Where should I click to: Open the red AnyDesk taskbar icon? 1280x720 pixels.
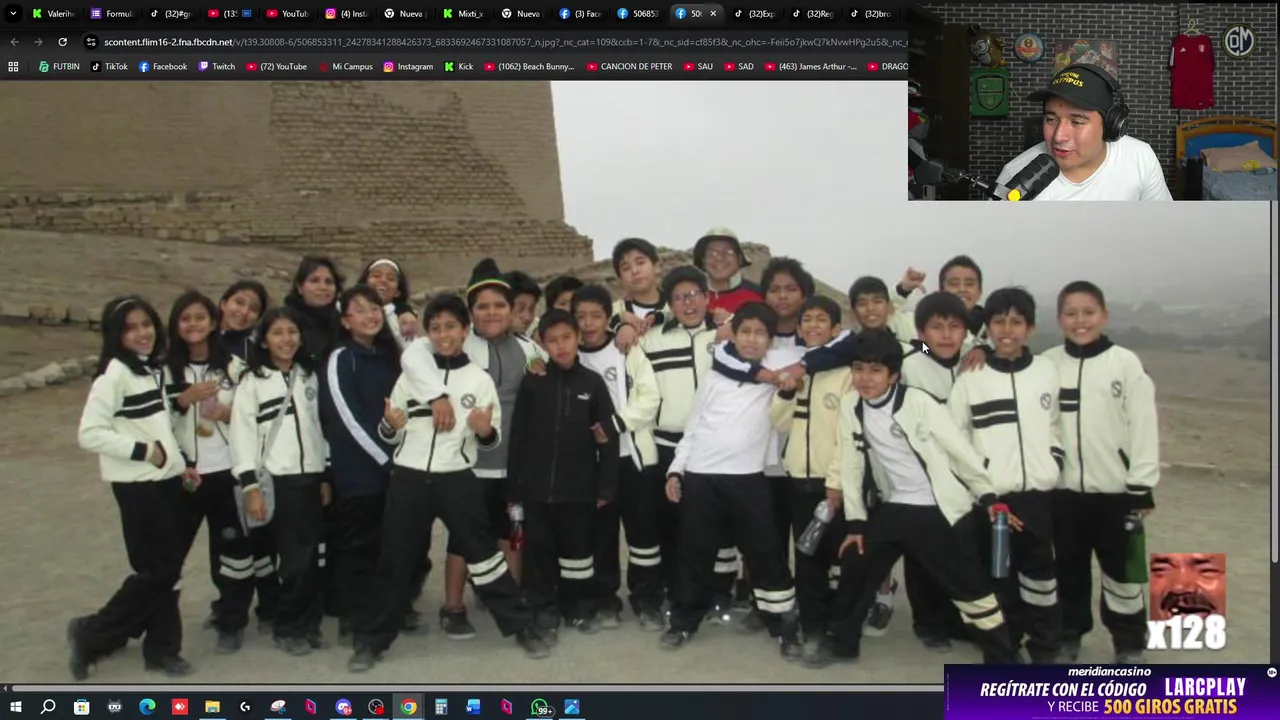pos(180,707)
